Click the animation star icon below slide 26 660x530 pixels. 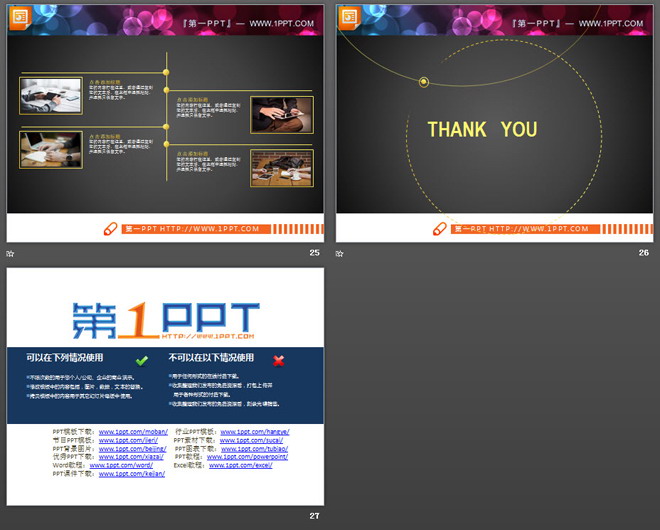[x=340, y=254]
